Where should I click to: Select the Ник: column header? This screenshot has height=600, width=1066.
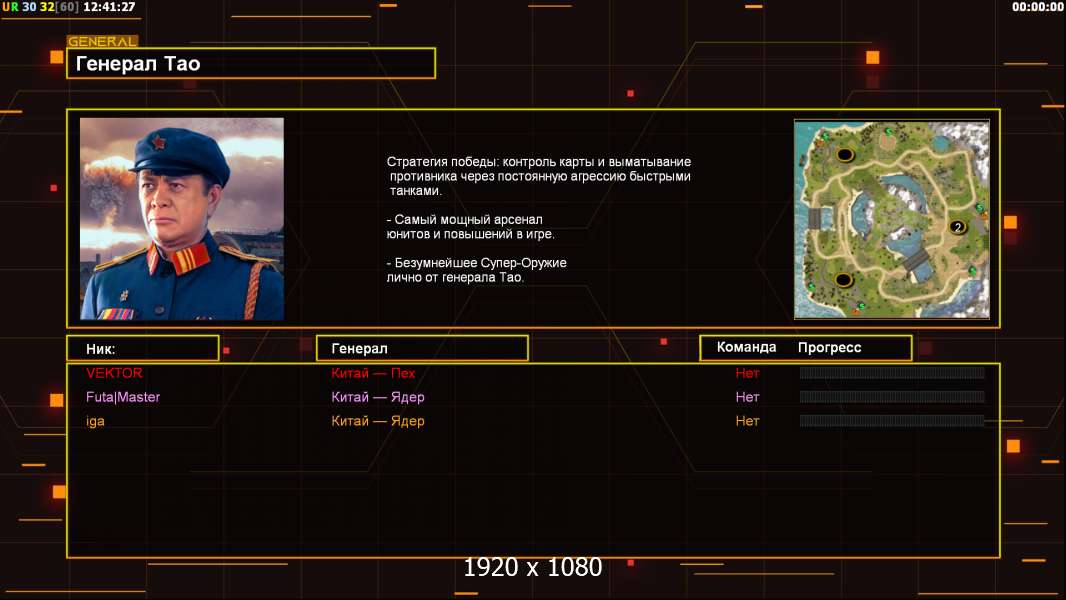(143, 349)
